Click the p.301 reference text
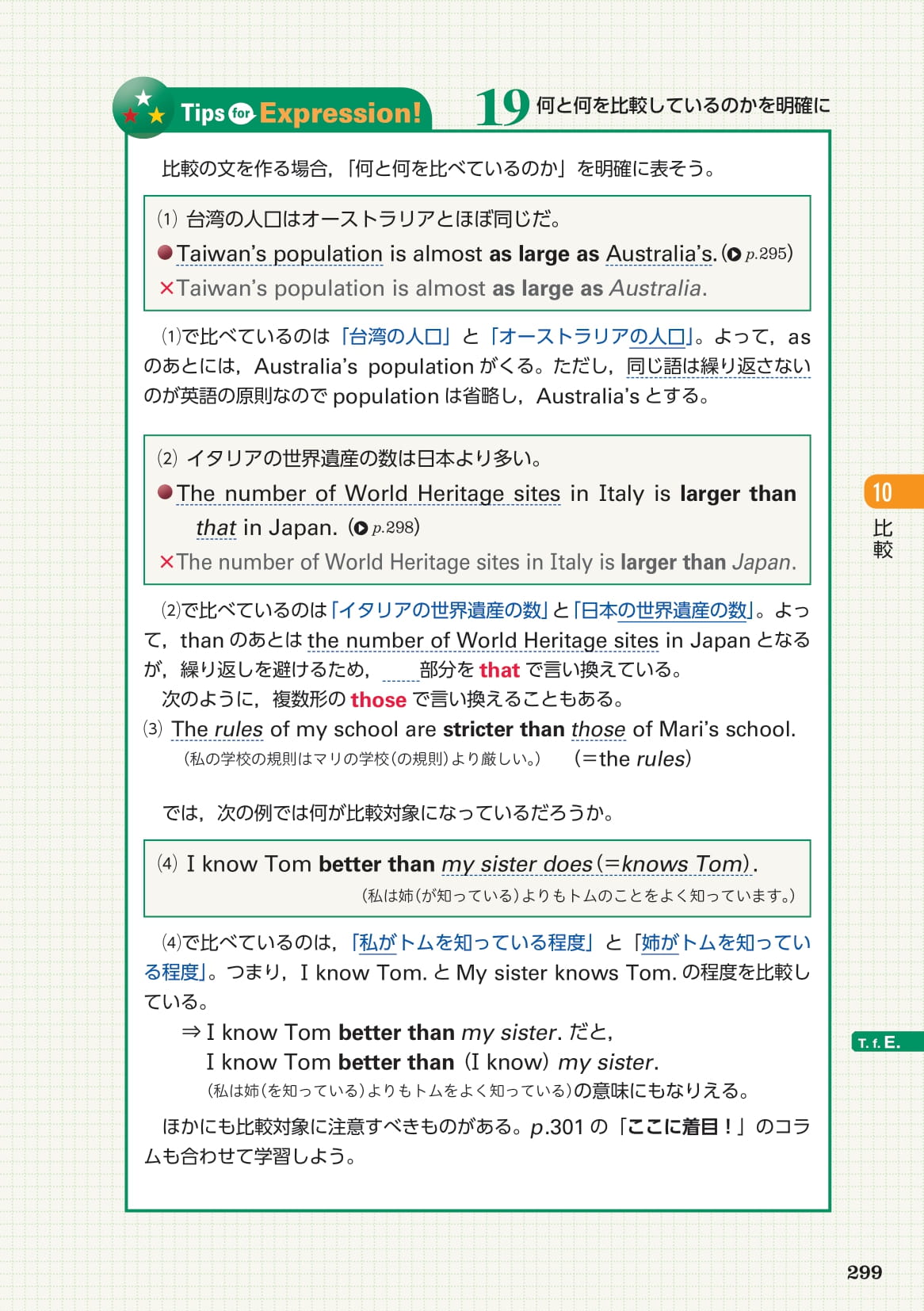Viewport: 924px width, 1311px height. 556,1126
